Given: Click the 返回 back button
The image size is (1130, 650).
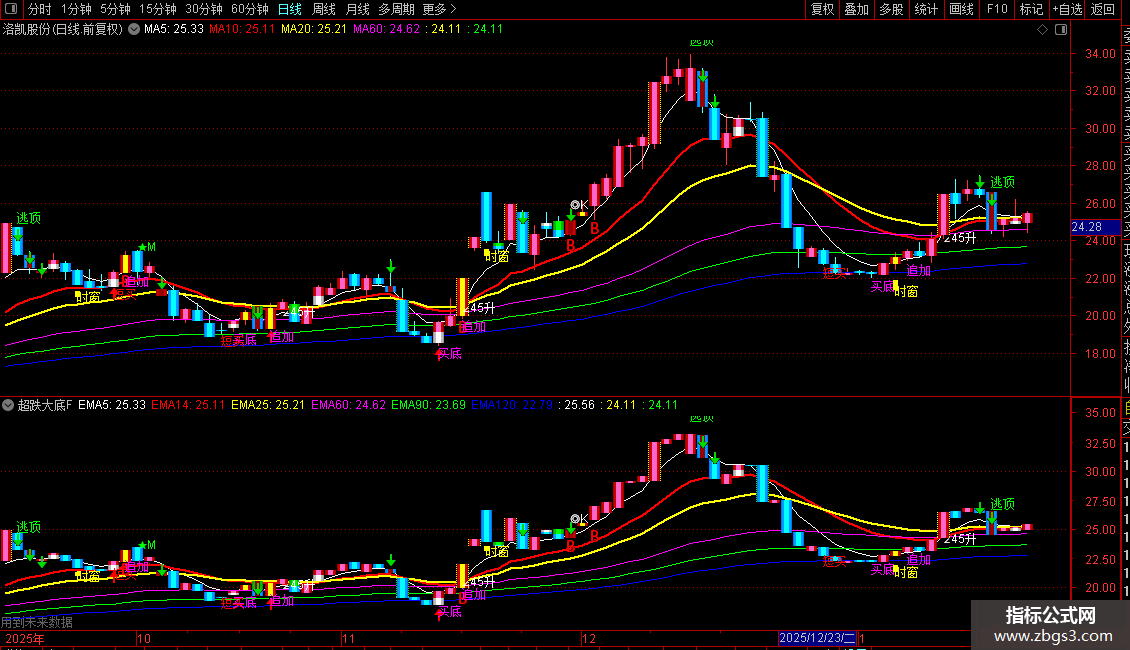Looking at the screenshot, I should tap(1103, 9).
